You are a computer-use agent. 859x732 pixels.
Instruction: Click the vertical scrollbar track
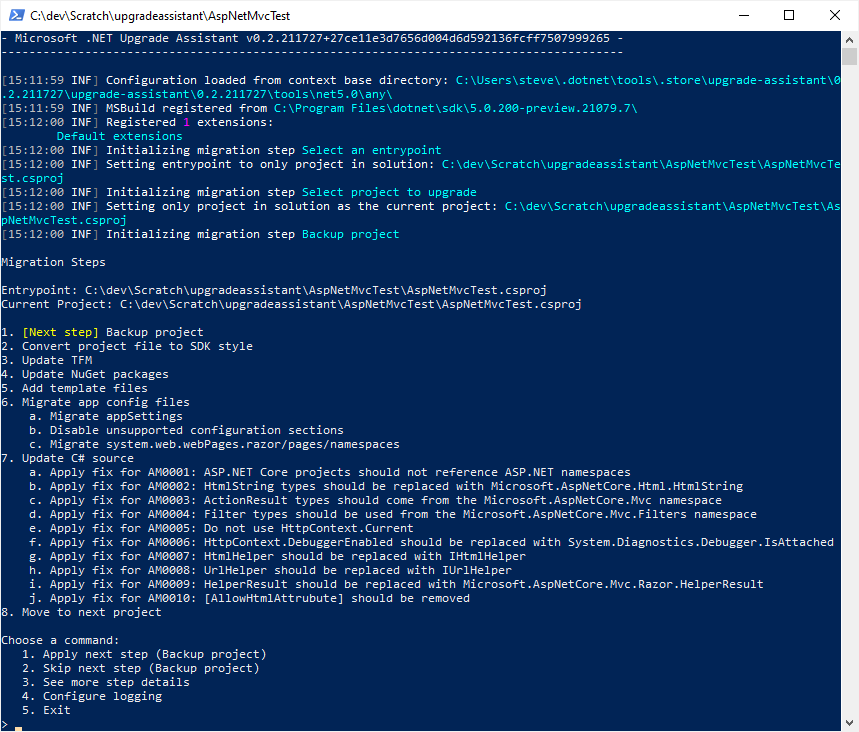point(849,400)
